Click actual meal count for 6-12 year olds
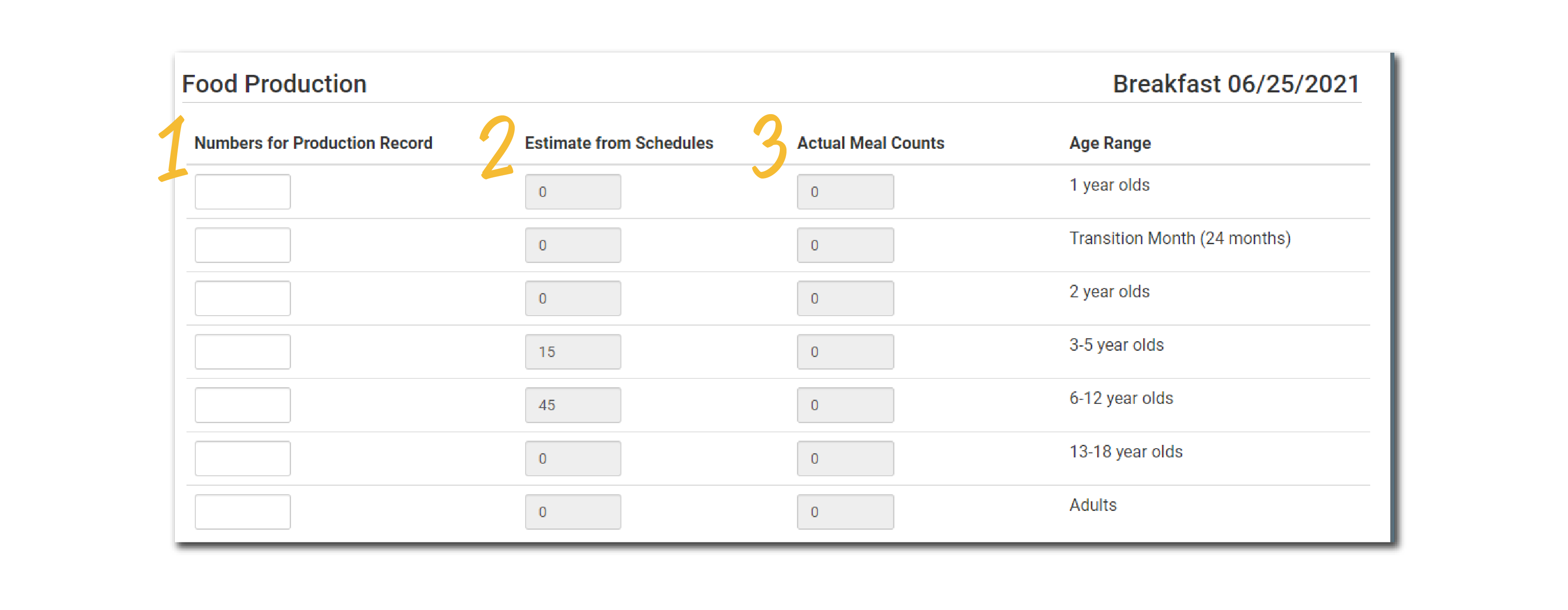Image resolution: width=1568 pixels, height=610 pixels. click(845, 406)
